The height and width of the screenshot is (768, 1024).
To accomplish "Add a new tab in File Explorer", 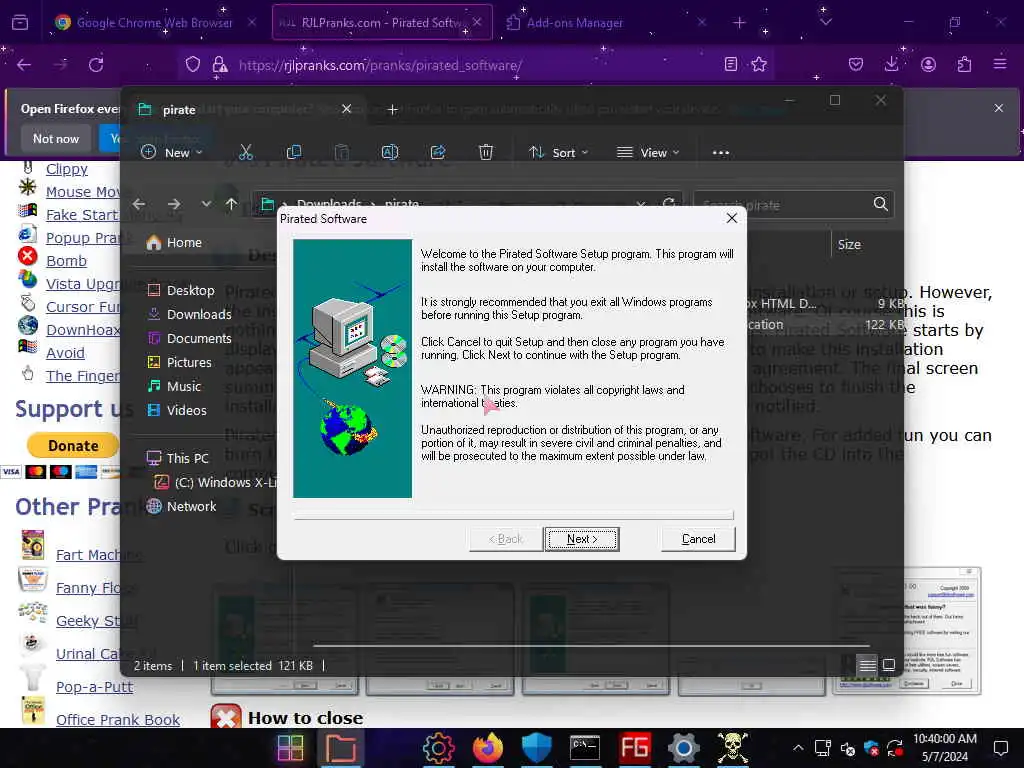I will coord(392,110).
